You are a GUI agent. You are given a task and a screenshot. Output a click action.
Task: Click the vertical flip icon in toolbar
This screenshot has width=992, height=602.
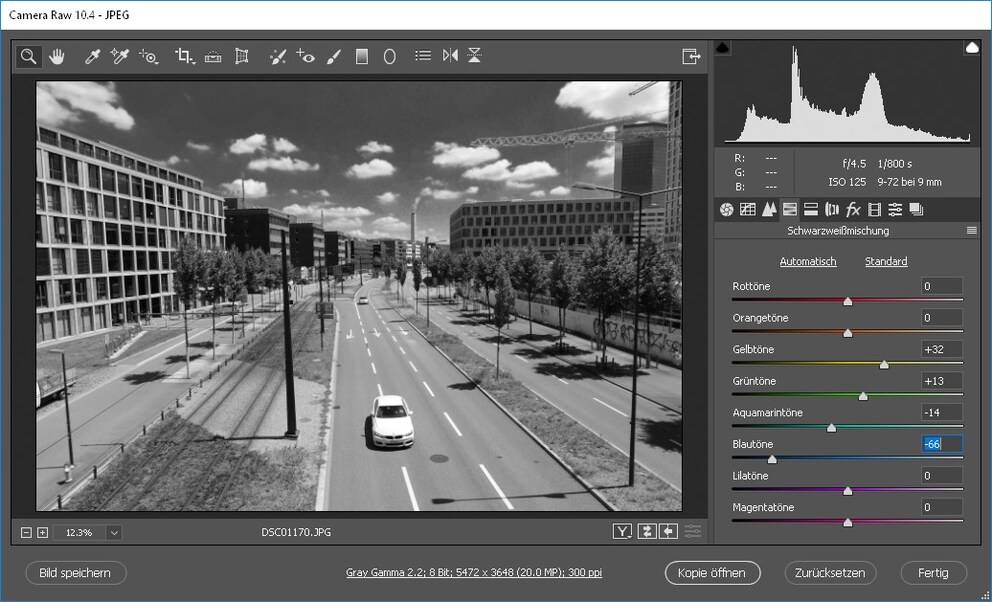(x=474, y=55)
